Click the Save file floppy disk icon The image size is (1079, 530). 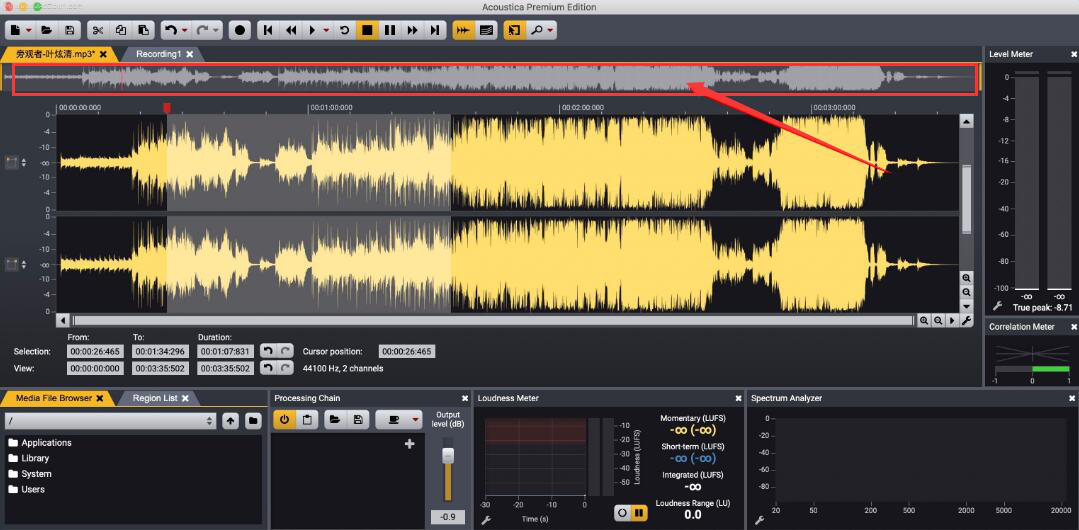(x=69, y=30)
